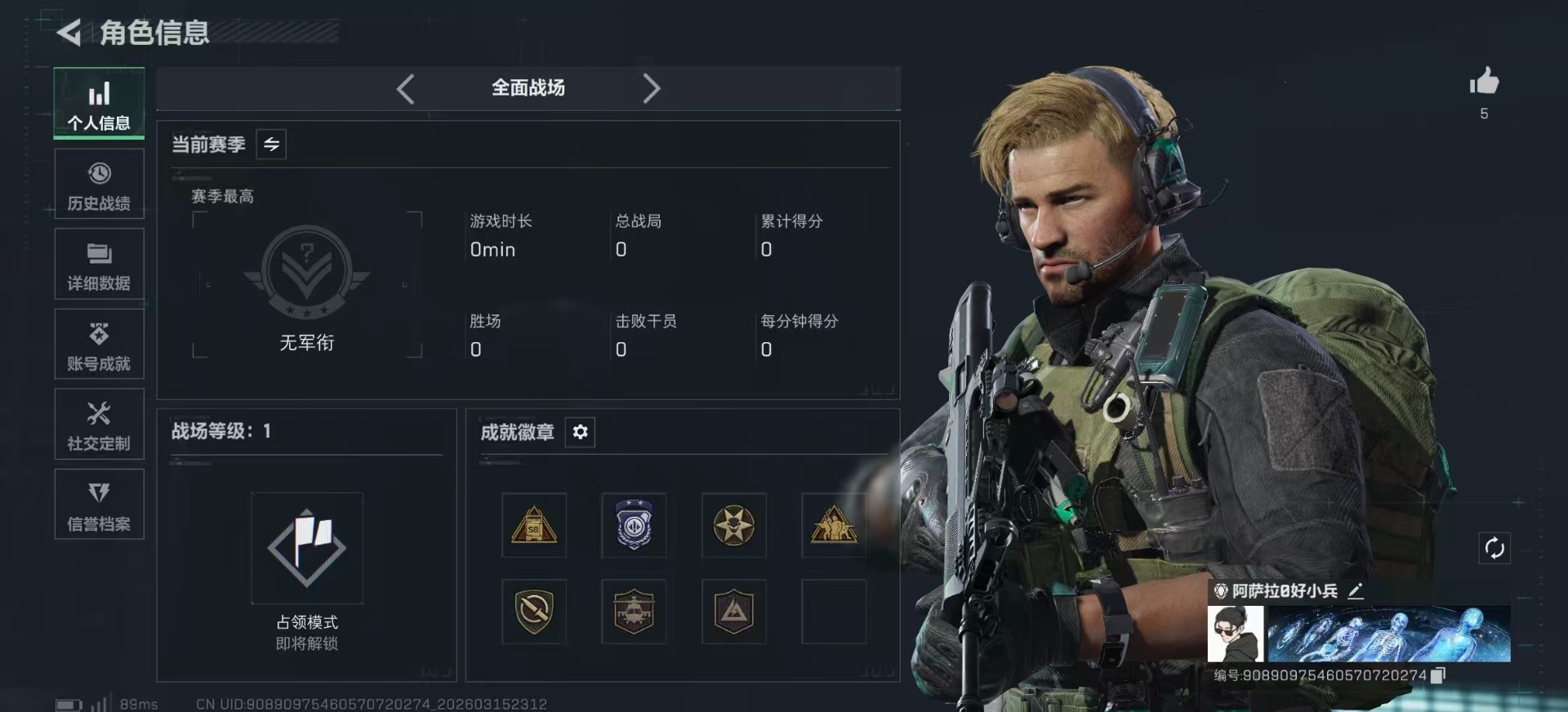
Task: Open the 占领模式 flag mode tile
Action: [x=307, y=548]
